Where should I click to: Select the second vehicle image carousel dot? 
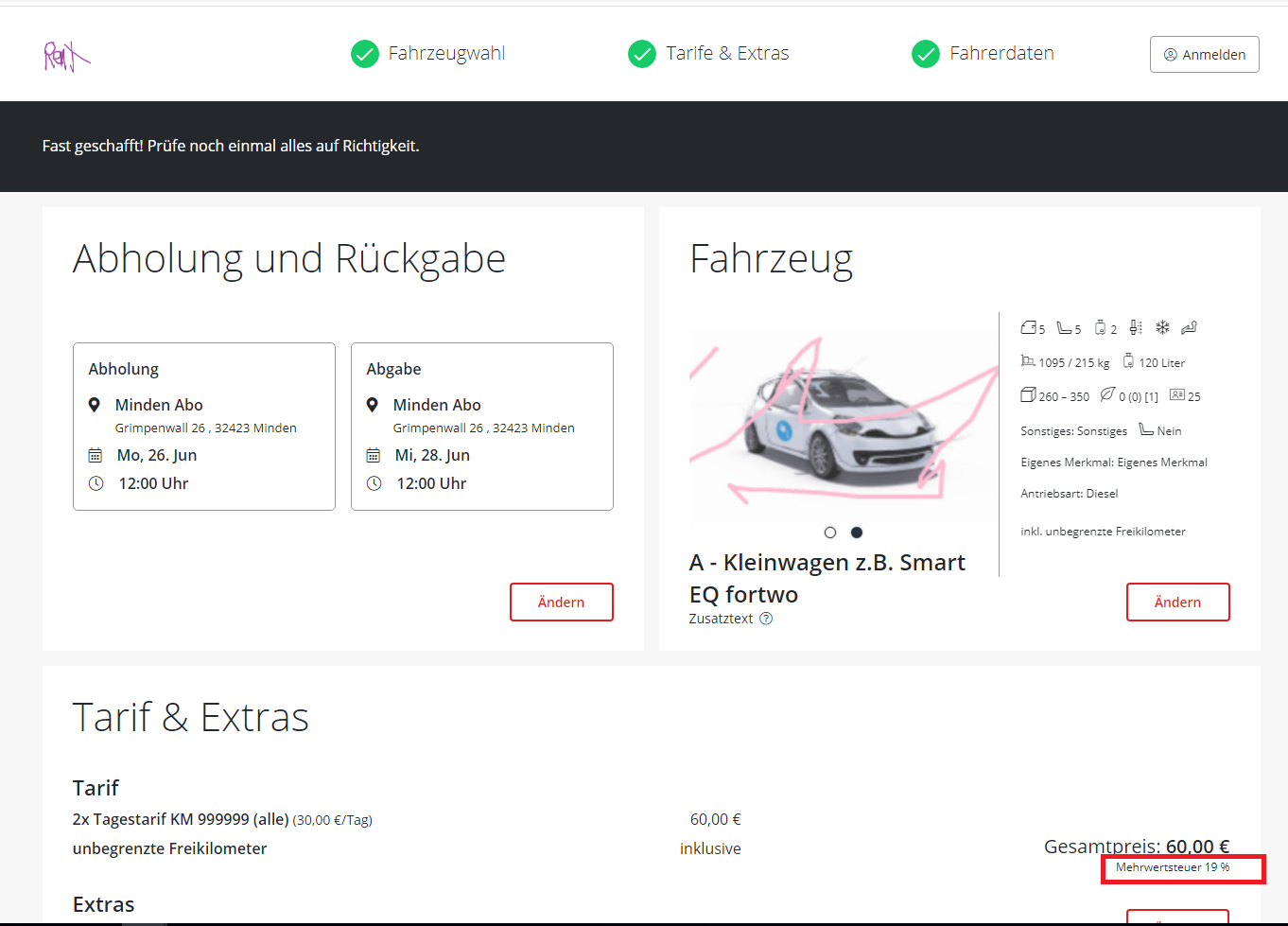click(x=857, y=533)
